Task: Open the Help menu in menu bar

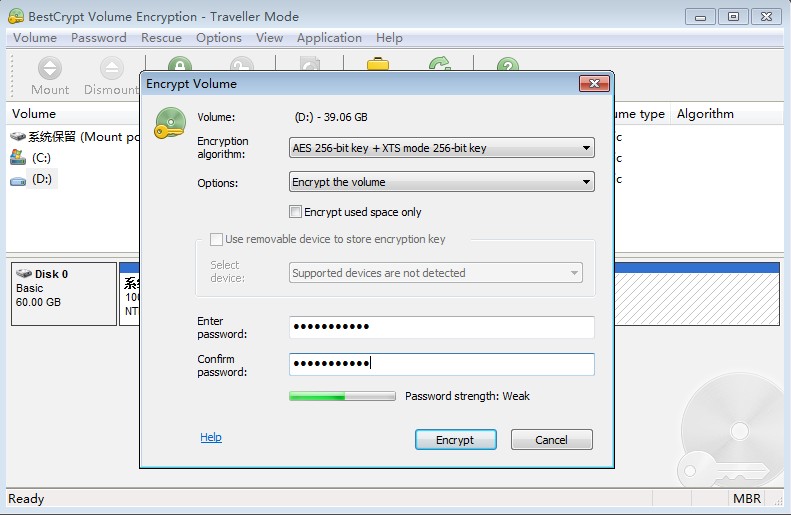Action: (389, 38)
